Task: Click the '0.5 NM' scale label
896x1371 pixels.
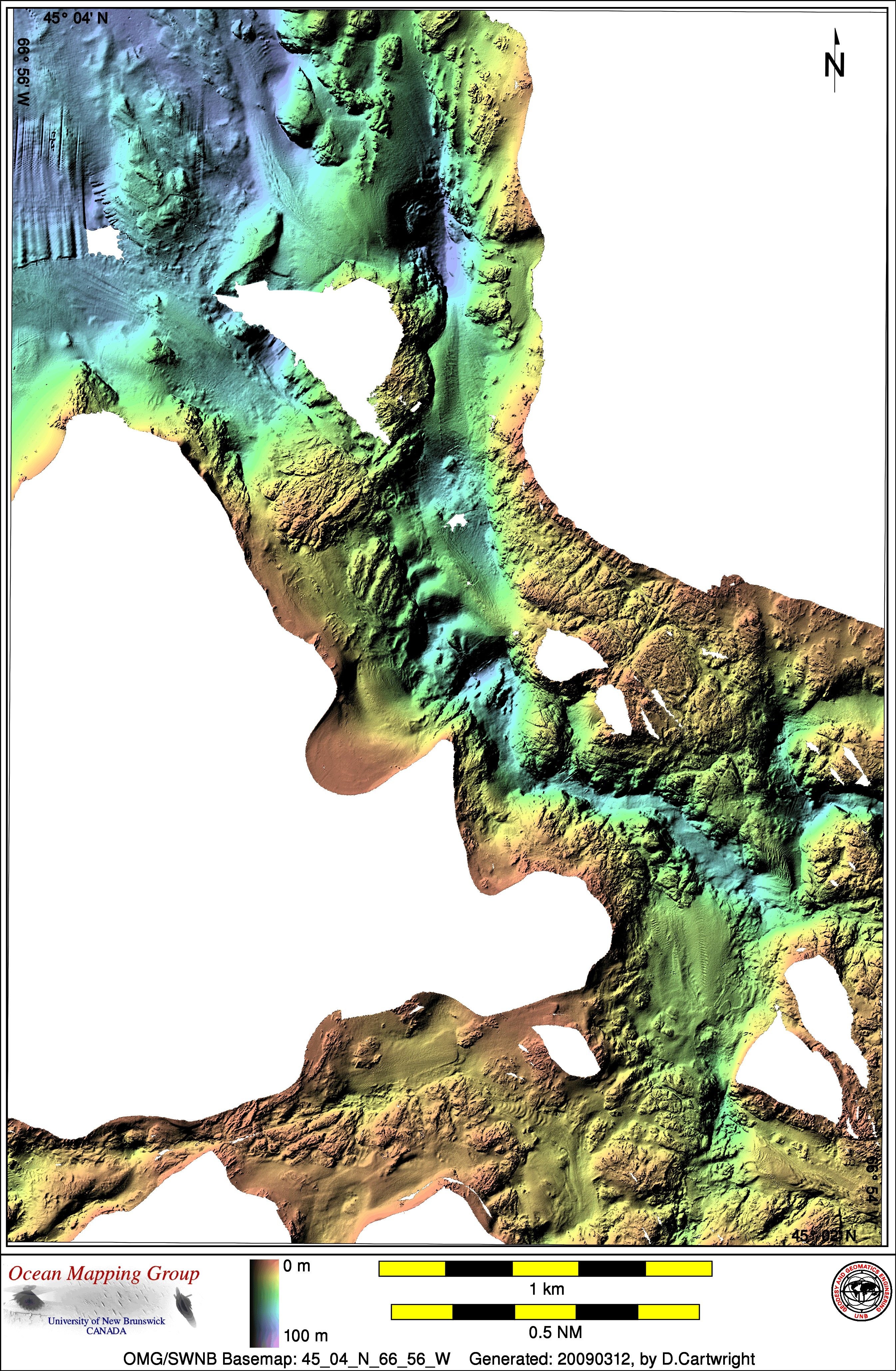Action: click(x=555, y=1332)
